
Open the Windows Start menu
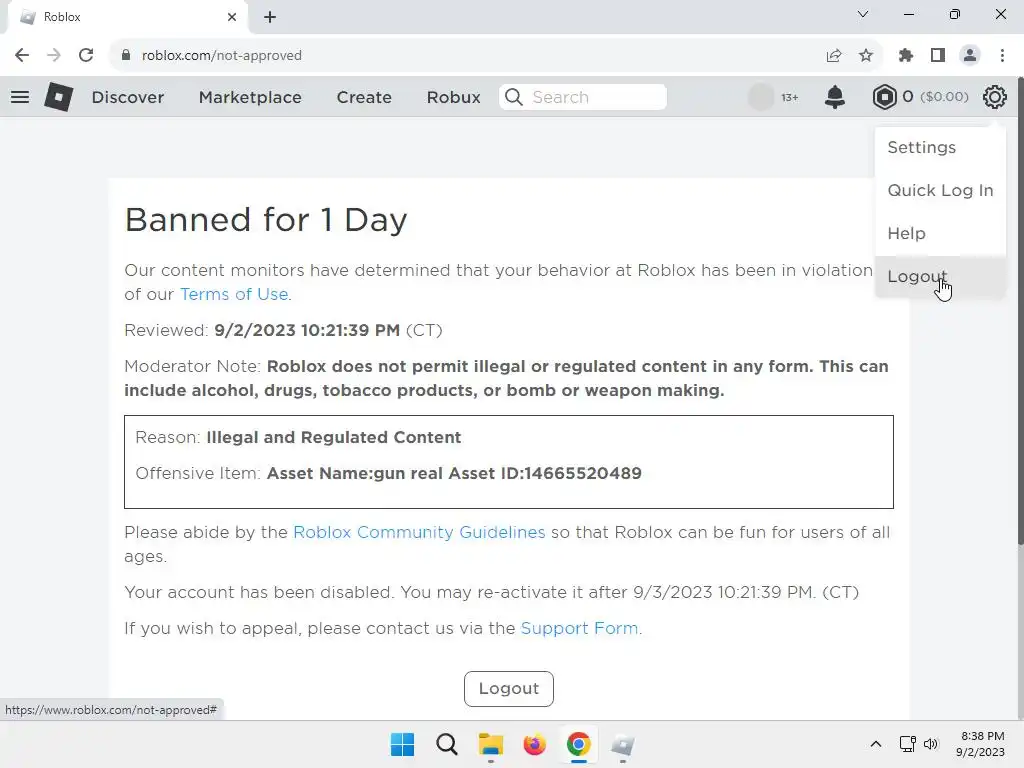click(402, 744)
